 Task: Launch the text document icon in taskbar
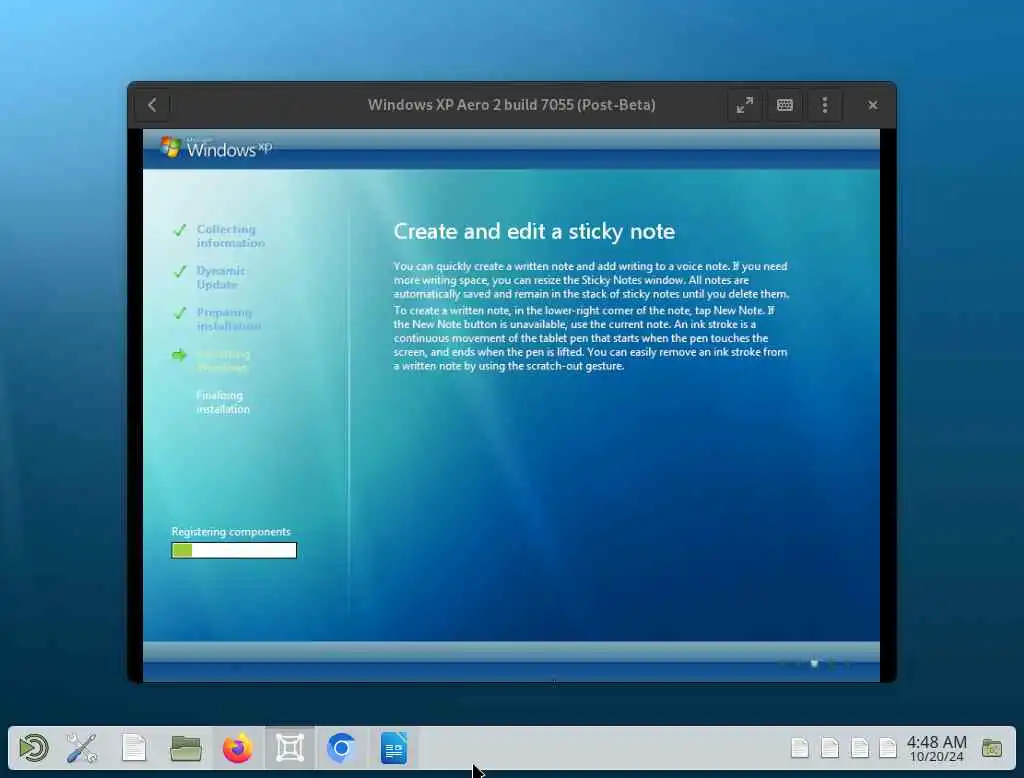click(x=134, y=748)
